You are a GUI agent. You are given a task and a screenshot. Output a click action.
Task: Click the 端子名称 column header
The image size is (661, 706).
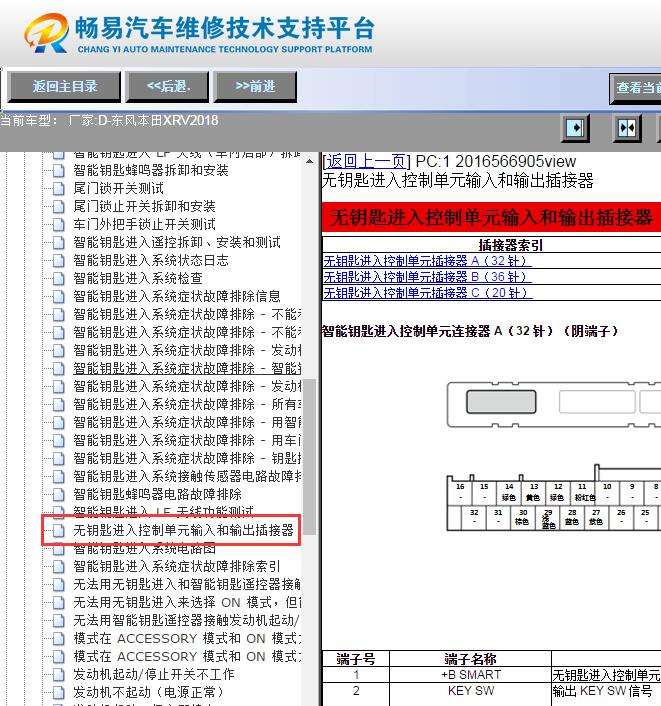click(471, 659)
